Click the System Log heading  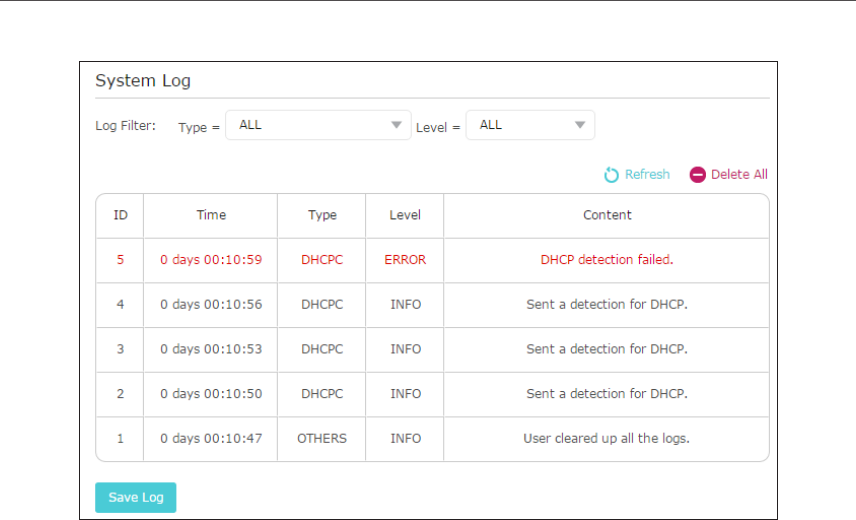click(x=143, y=81)
